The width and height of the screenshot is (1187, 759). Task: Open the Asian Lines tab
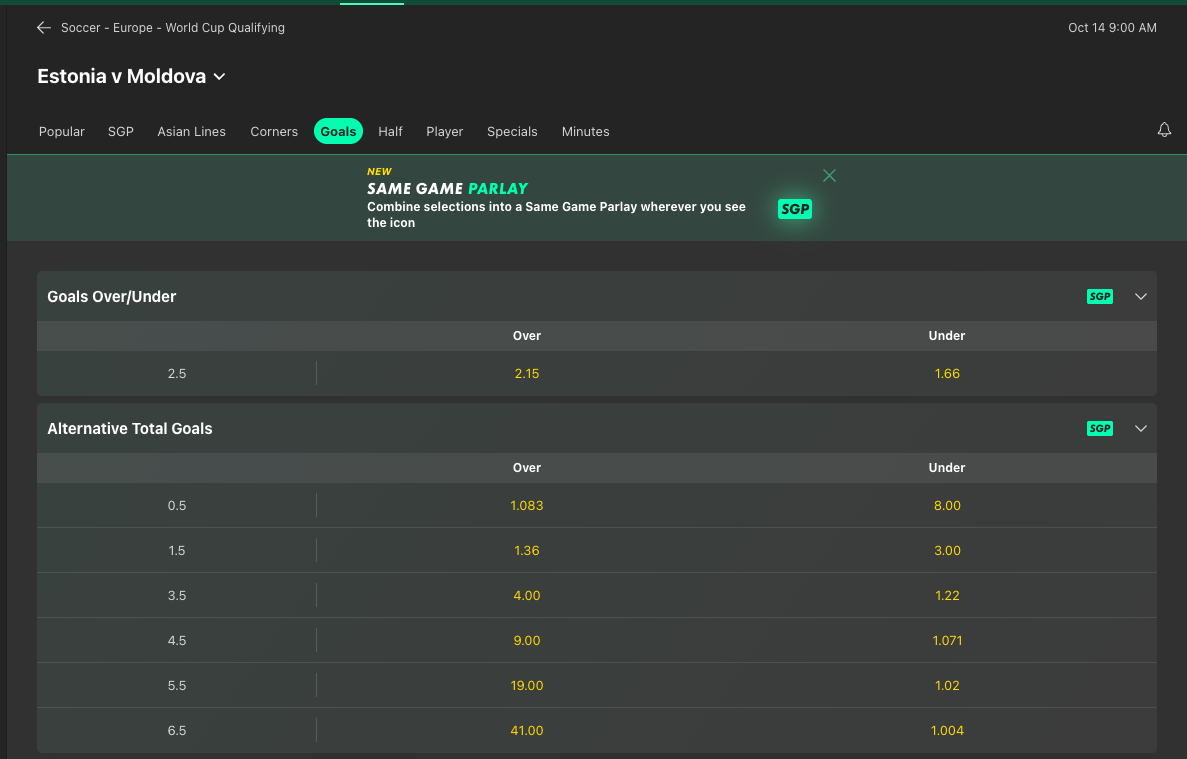191,132
